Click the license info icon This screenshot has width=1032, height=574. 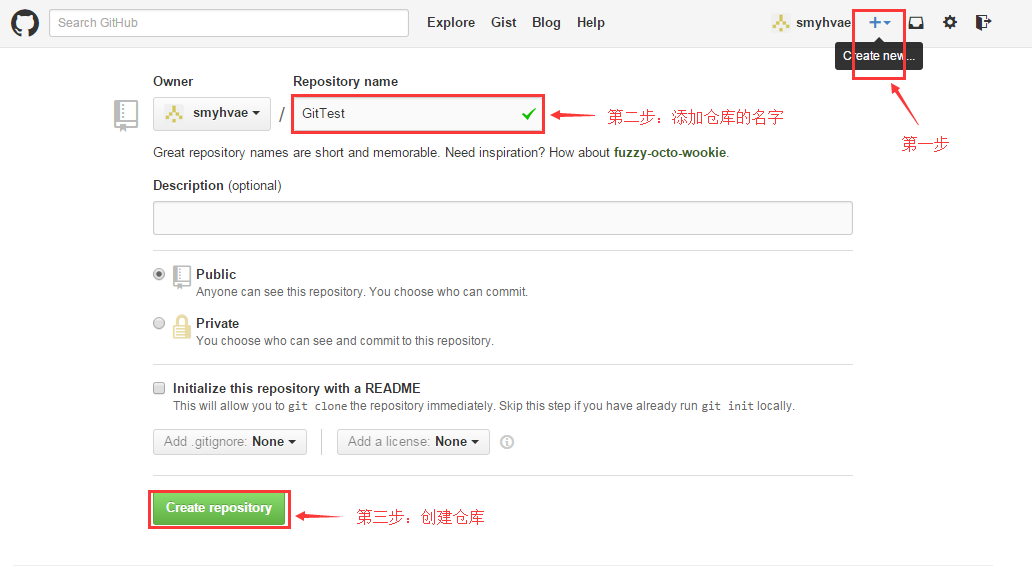[x=507, y=442]
